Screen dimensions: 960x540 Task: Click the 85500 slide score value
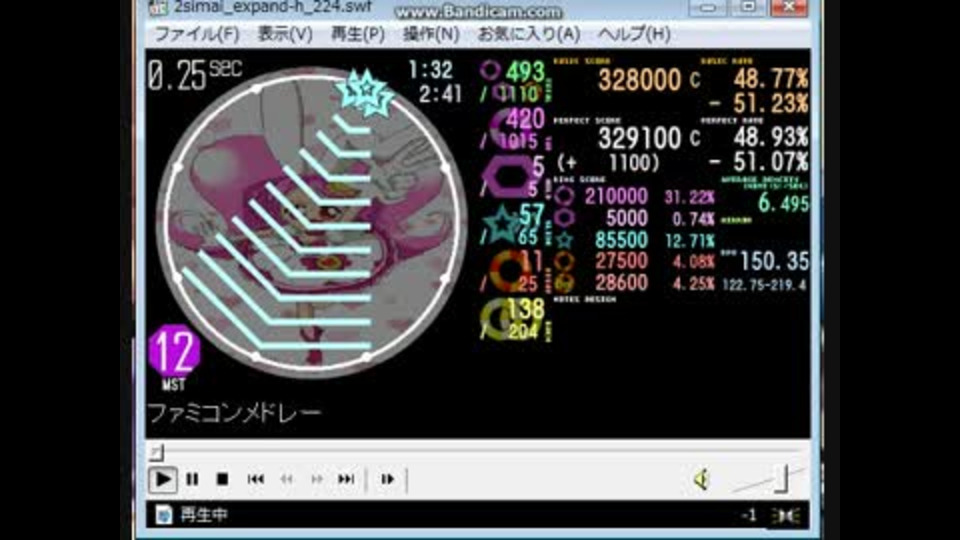621,239
